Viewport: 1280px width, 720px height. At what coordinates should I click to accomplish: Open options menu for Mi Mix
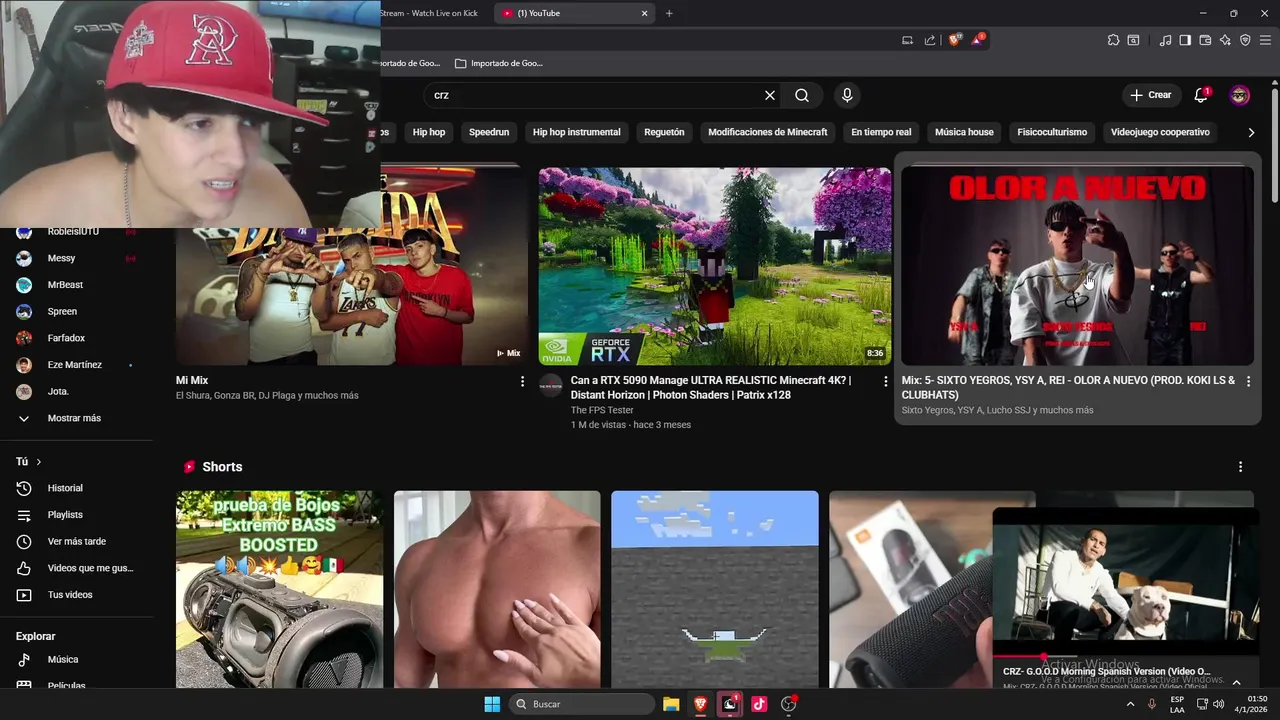click(x=522, y=381)
